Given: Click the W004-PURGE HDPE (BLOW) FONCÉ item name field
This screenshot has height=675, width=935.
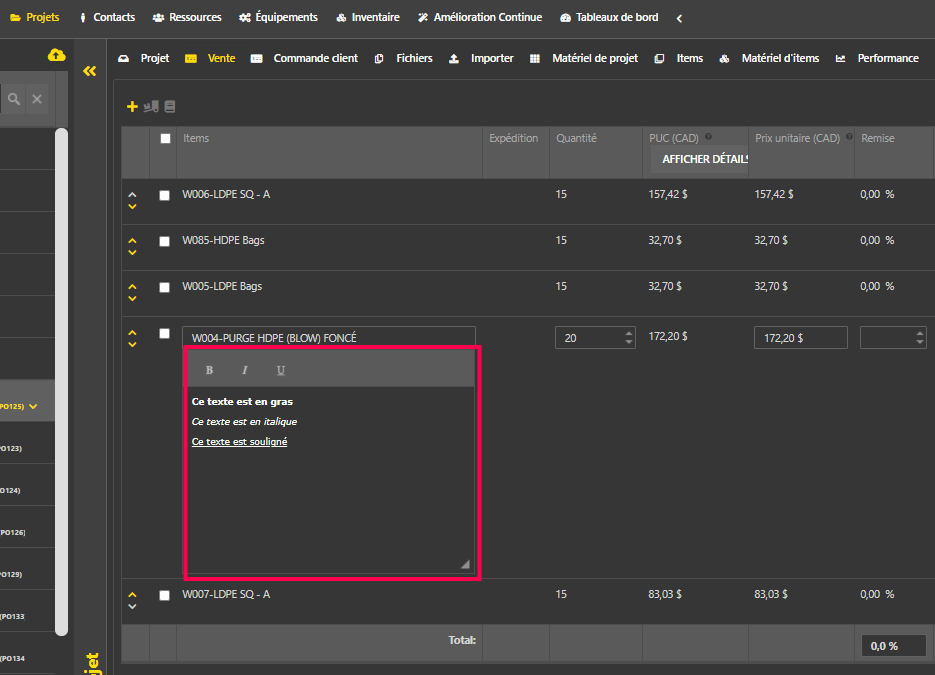Looking at the screenshot, I should [x=329, y=338].
